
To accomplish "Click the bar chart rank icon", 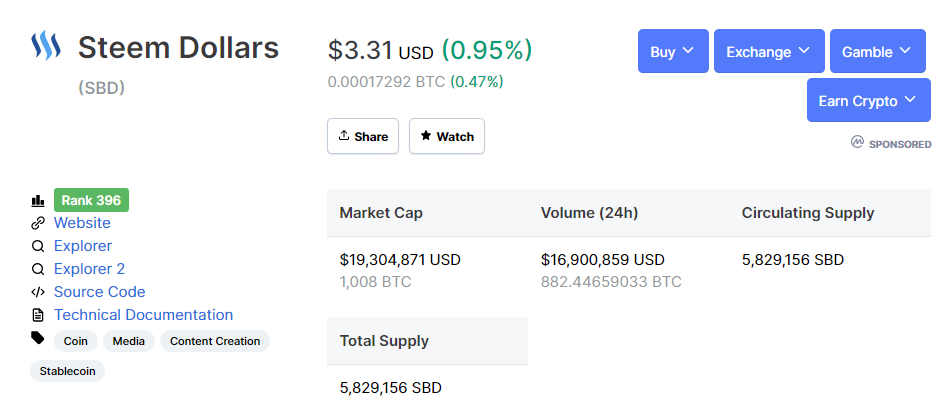I will point(38,200).
